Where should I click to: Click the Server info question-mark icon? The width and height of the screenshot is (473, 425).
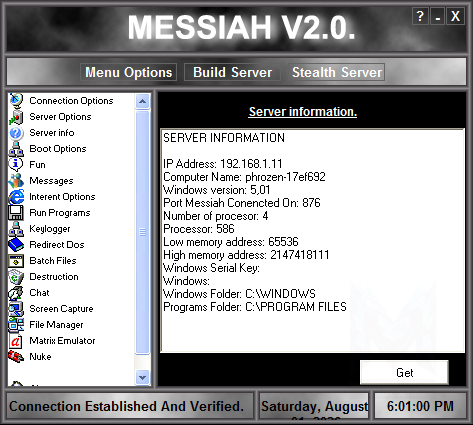16,133
